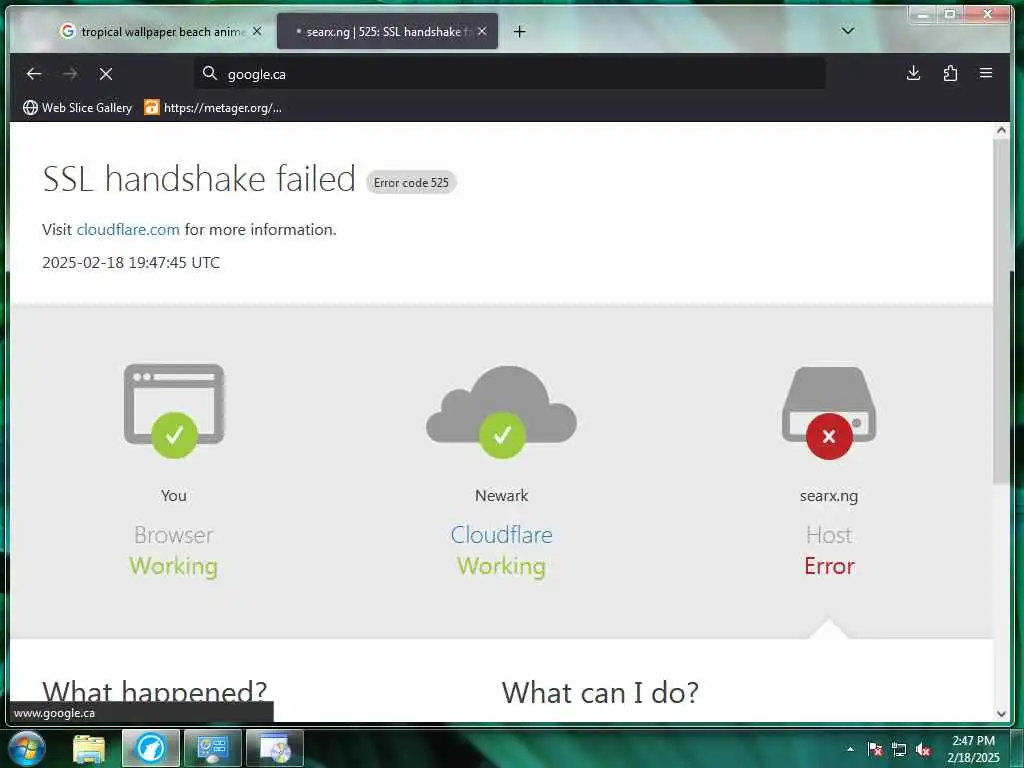This screenshot has height=768, width=1024.
Task: Open the extensions puzzle icon
Action: tap(950, 73)
